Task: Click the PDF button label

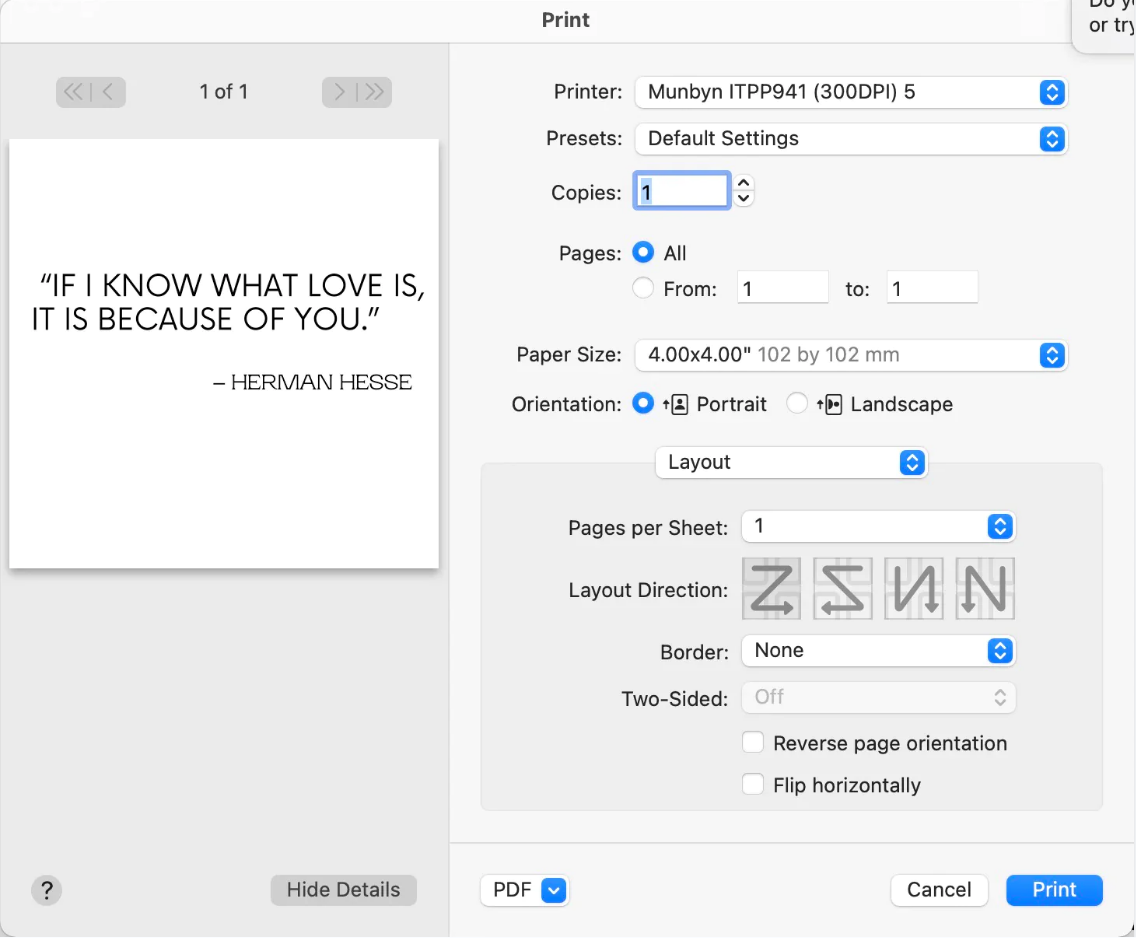Action: pyautogui.click(x=512, y=890)
